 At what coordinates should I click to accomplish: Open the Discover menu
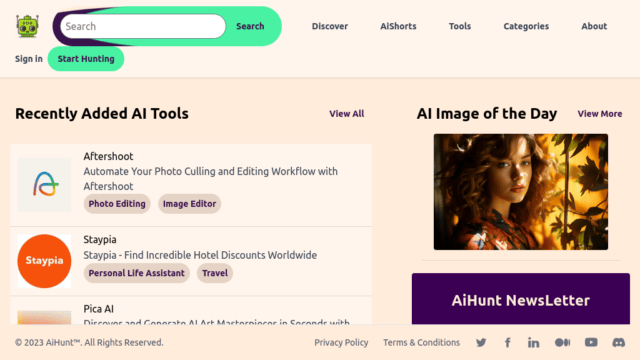[330, 26]
